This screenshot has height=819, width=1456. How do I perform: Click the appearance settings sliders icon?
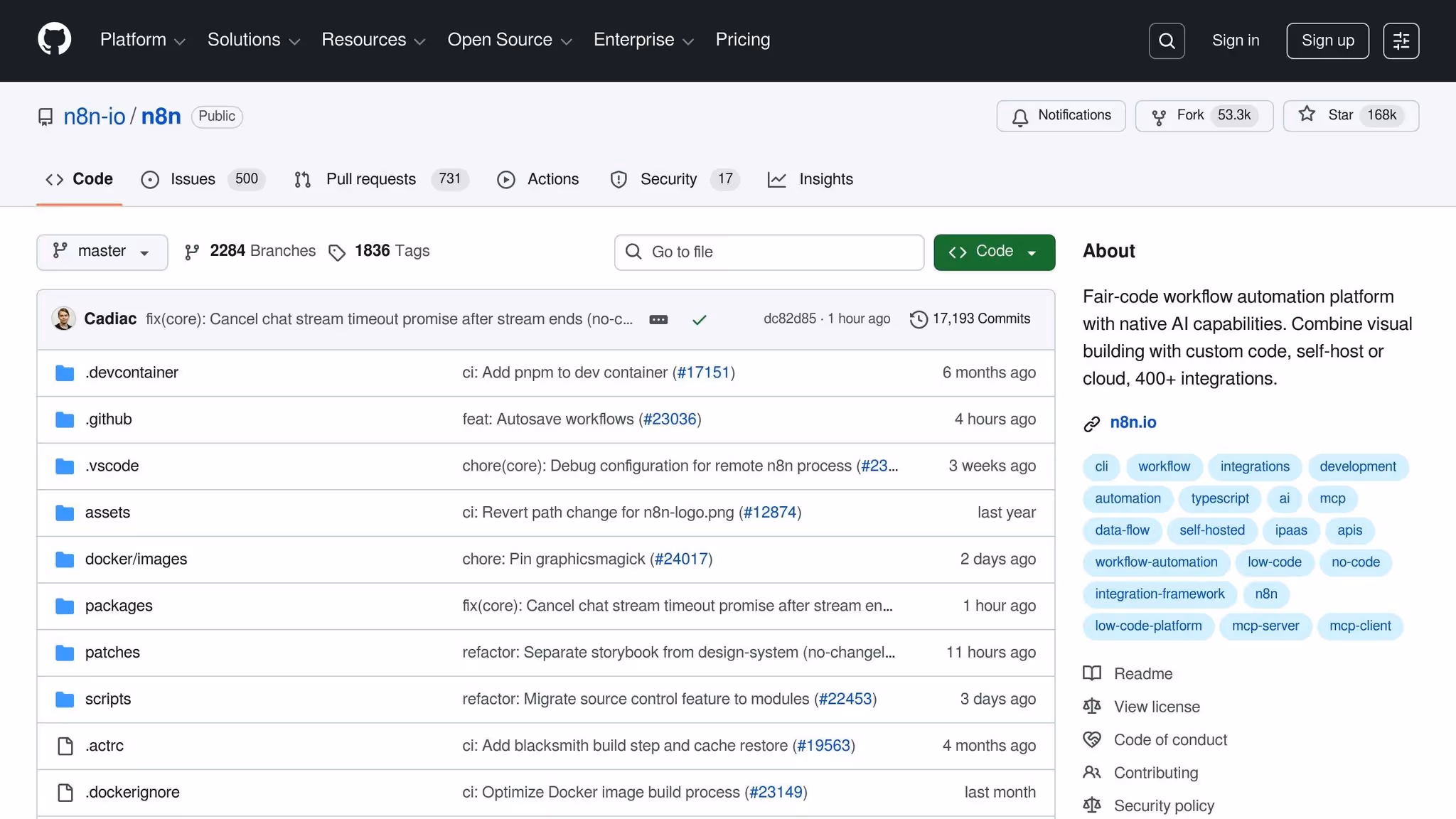click(x=1401, y=41)
